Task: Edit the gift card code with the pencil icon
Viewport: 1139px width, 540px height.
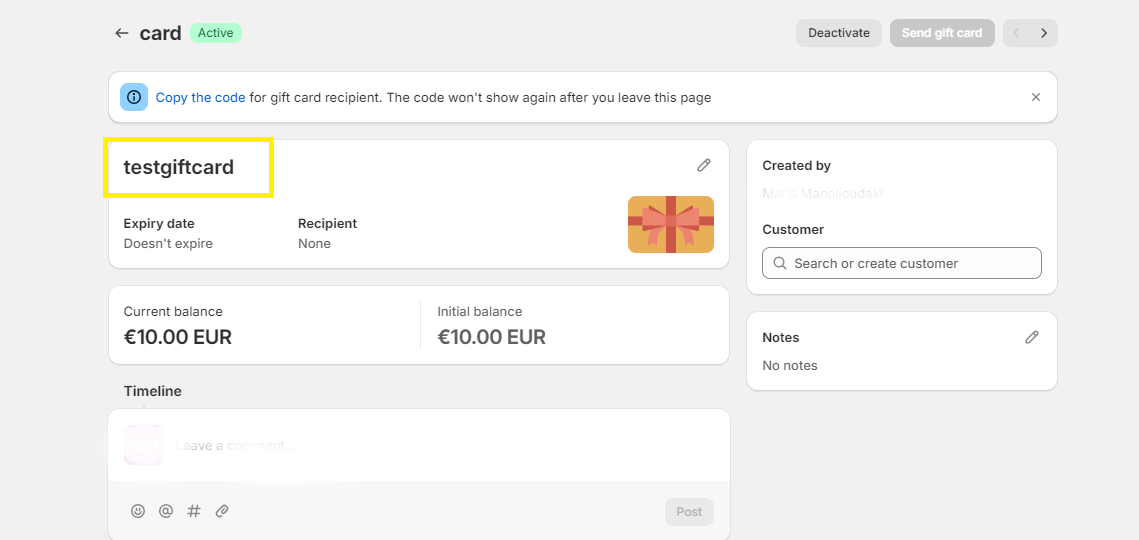Action: pyautogui.click(x=703, y=165)
